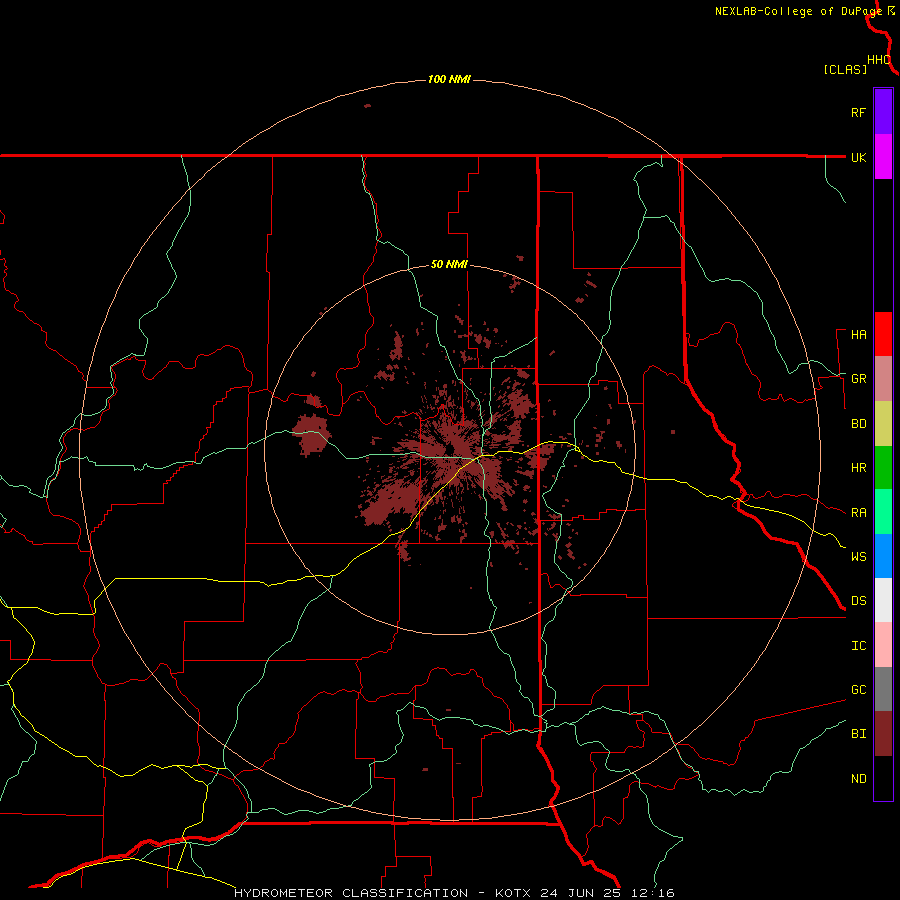The width and height of the screenshot is (900, 900).
Task: Click the HR legend label
Action: (858, 468)
